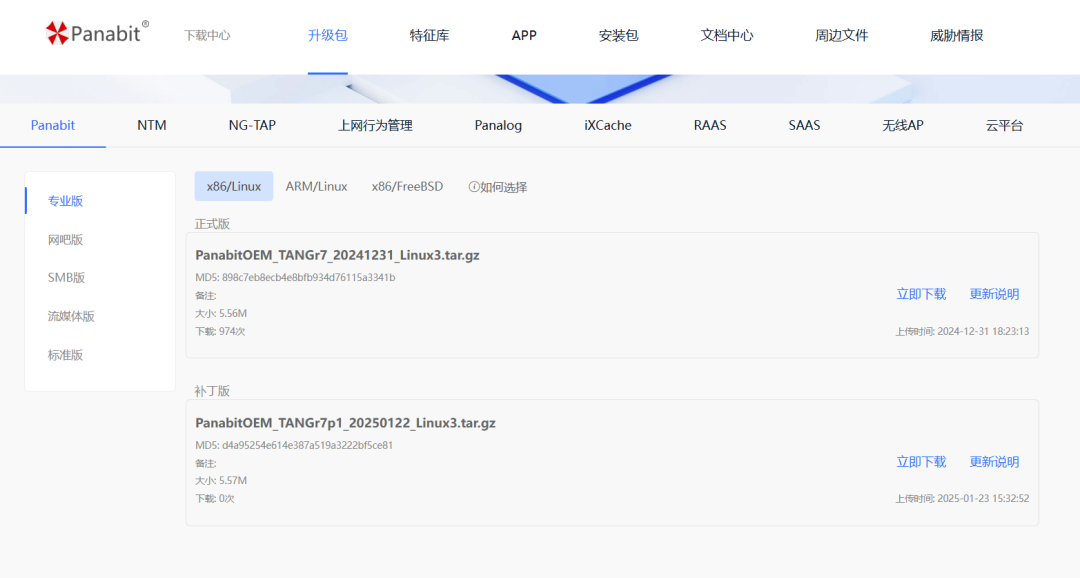This screenshot has height=578, width=1080.
Task: Click 立即下载 for TANGr7_20241231 package
Action: (x=921, y=294)
